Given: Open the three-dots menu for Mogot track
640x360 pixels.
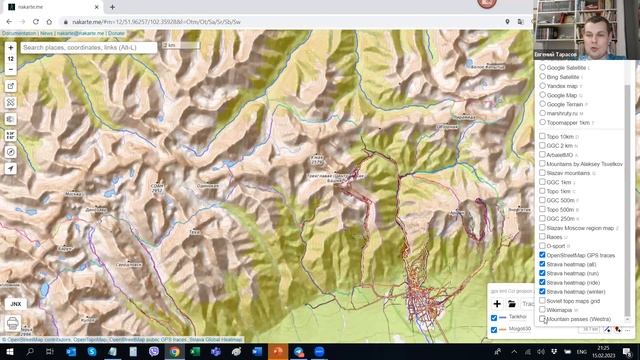Looking at the screenshot, I should click(628, 330).
